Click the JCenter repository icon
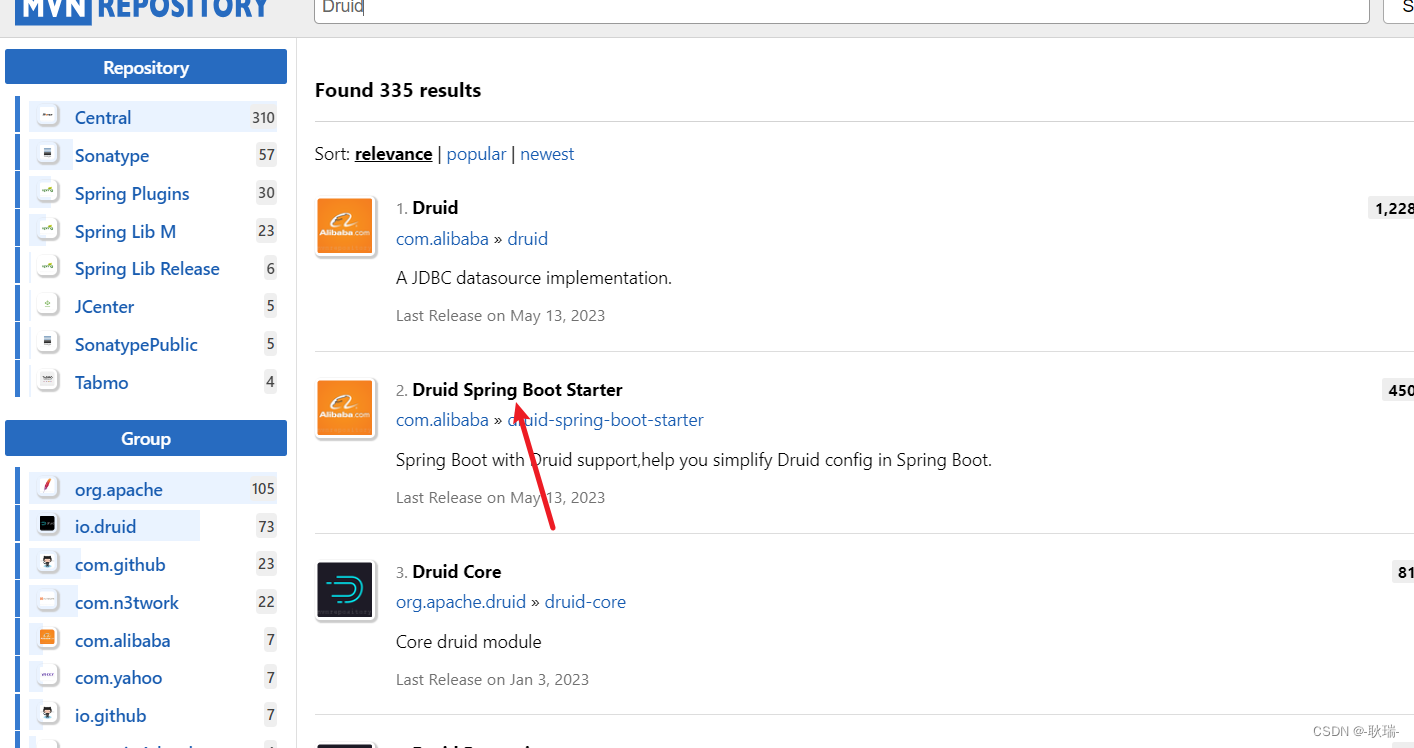Screen dimensions: 1414x748 click(47, 306)
